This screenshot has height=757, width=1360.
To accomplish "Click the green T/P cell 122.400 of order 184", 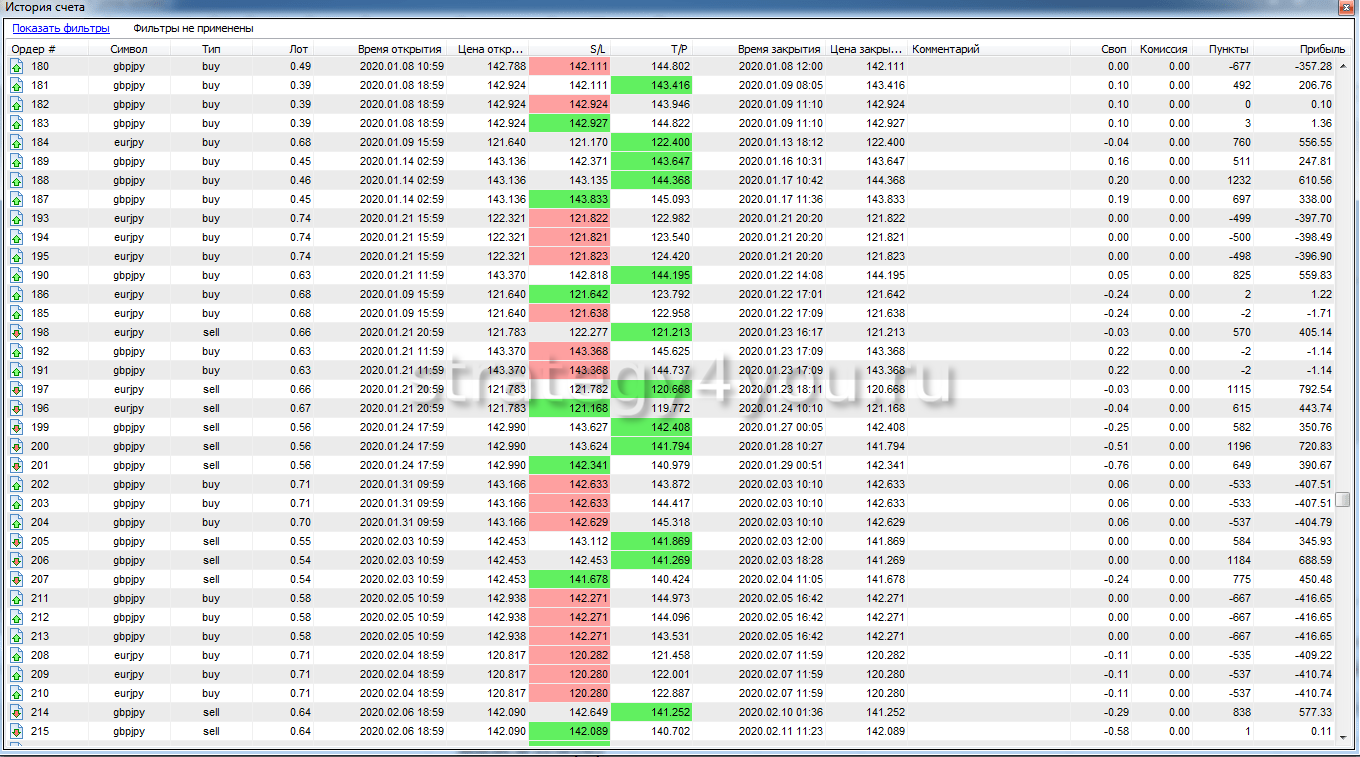I will click(652, 143).
